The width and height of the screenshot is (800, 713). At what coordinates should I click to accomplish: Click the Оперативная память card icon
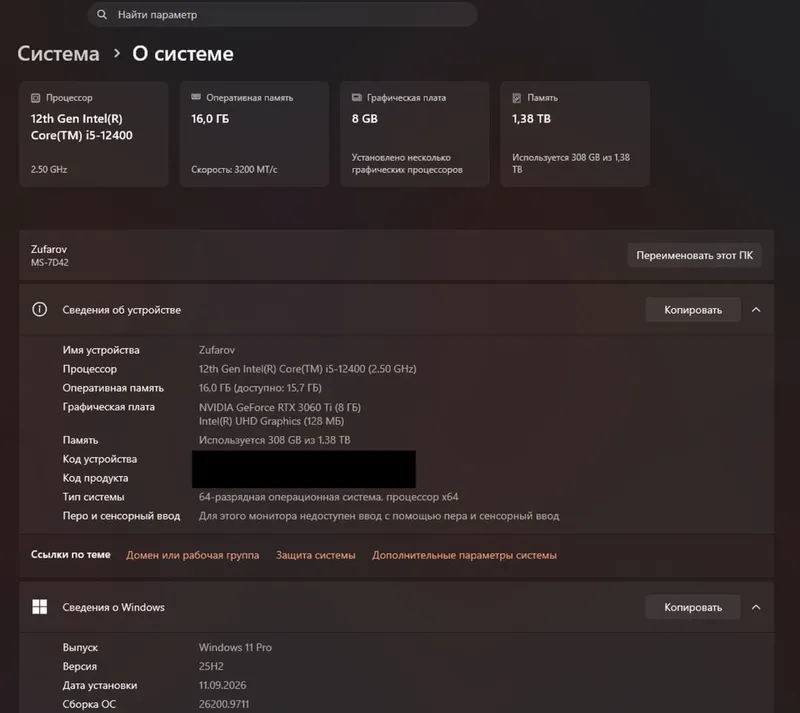195,97
